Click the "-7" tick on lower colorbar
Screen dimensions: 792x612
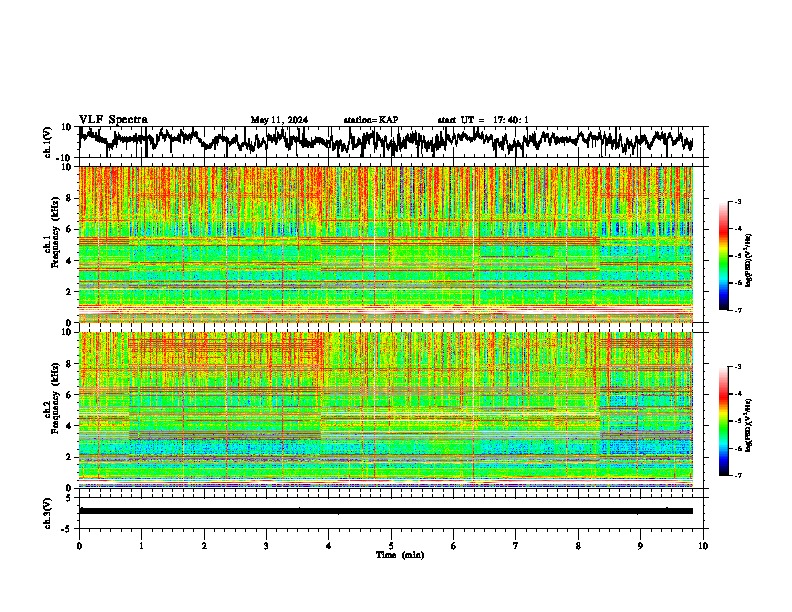point(738,475)
